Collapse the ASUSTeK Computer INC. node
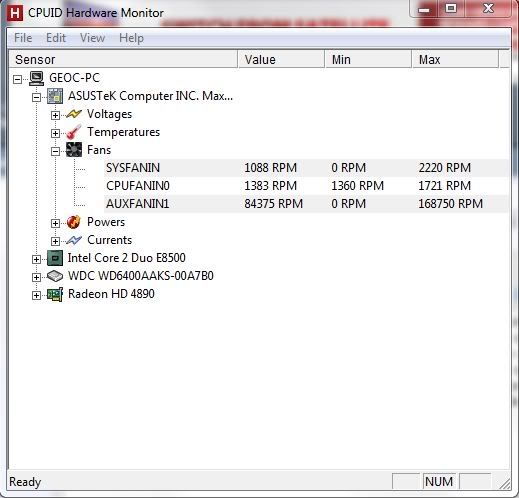 36,97
